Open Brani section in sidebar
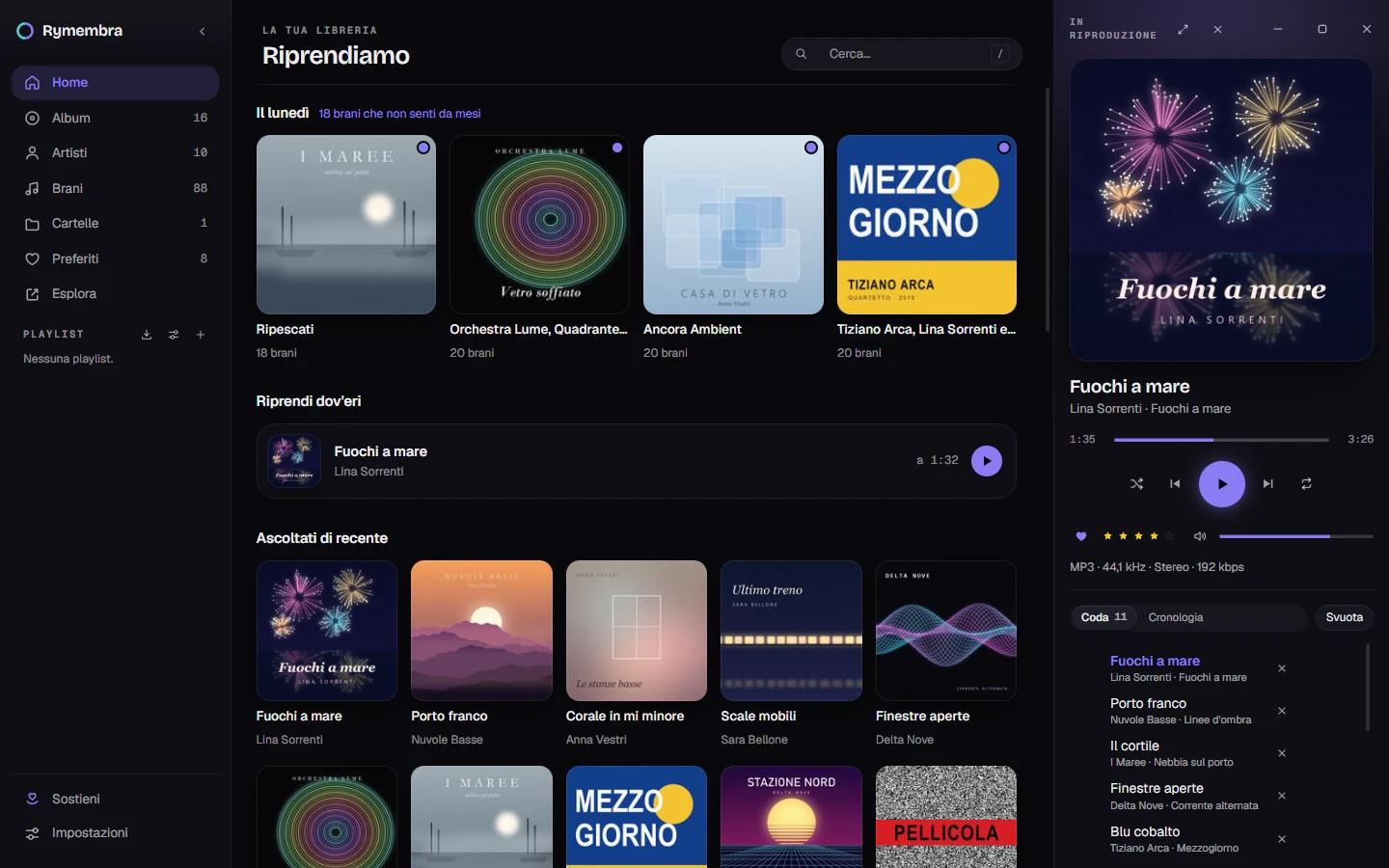Screen dimensions: 1389x868 click(x=116, y=188)
